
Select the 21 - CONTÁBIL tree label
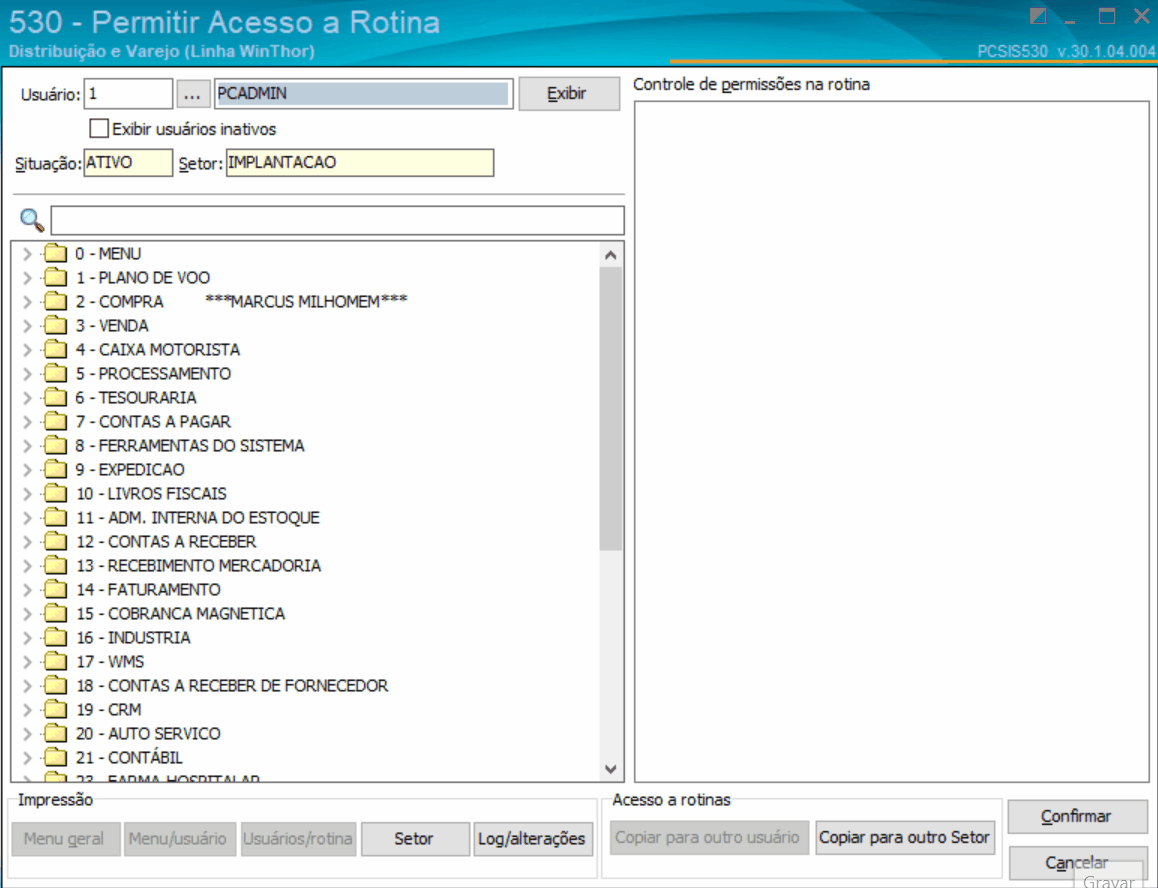[129, 758]
